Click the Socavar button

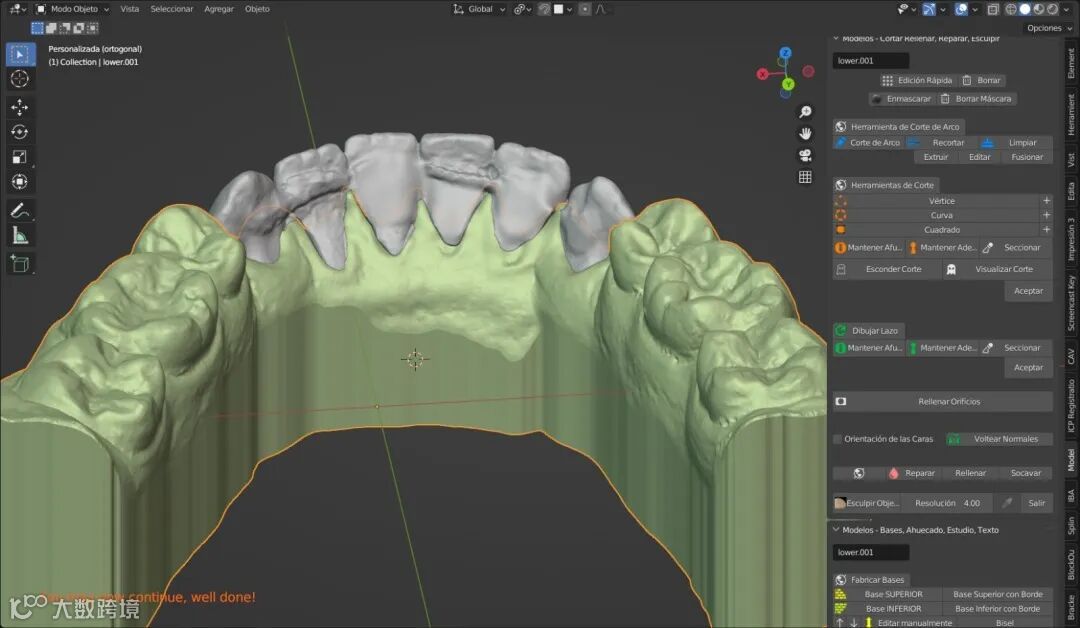coord(1026,473)
